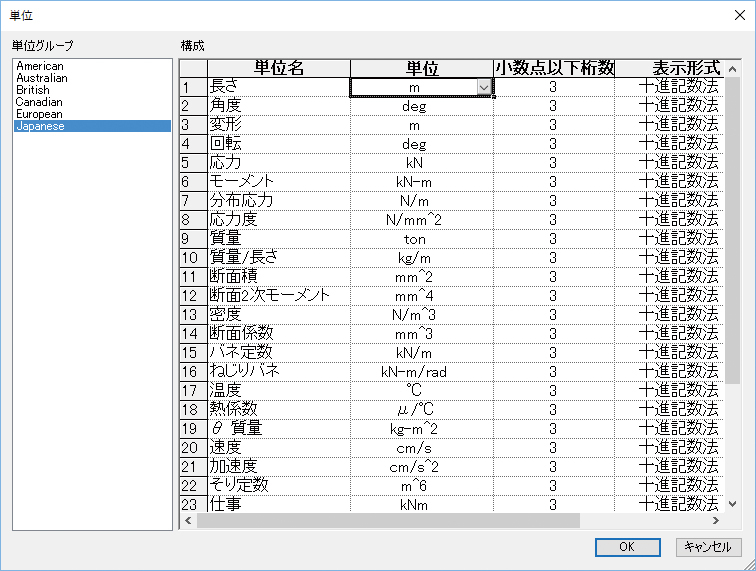Select the kN-m/rad unit cell
This screenshot has width=756, height=571.
pos(422,372)
